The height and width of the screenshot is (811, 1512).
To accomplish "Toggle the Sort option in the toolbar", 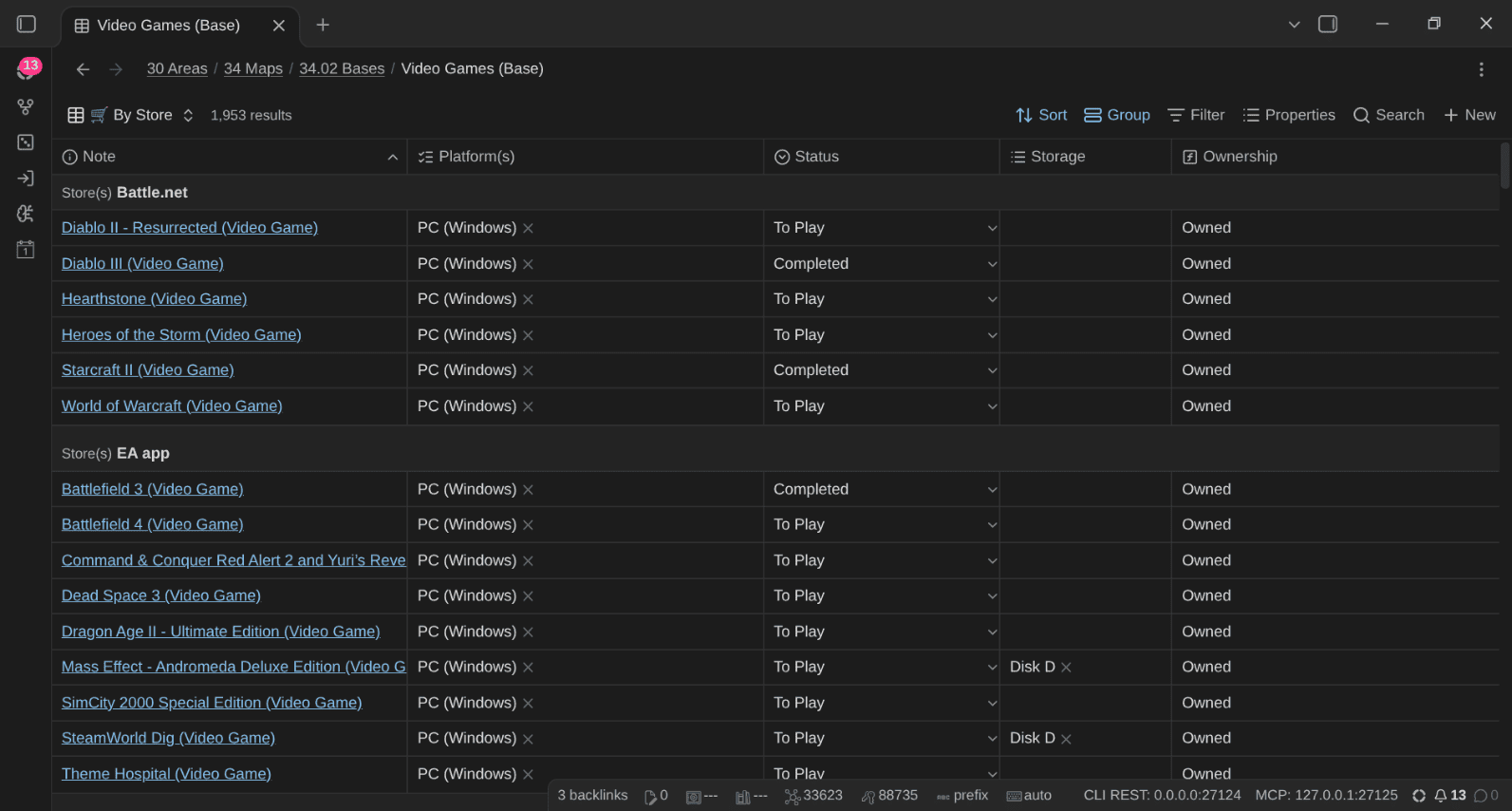I will 1041,115.
